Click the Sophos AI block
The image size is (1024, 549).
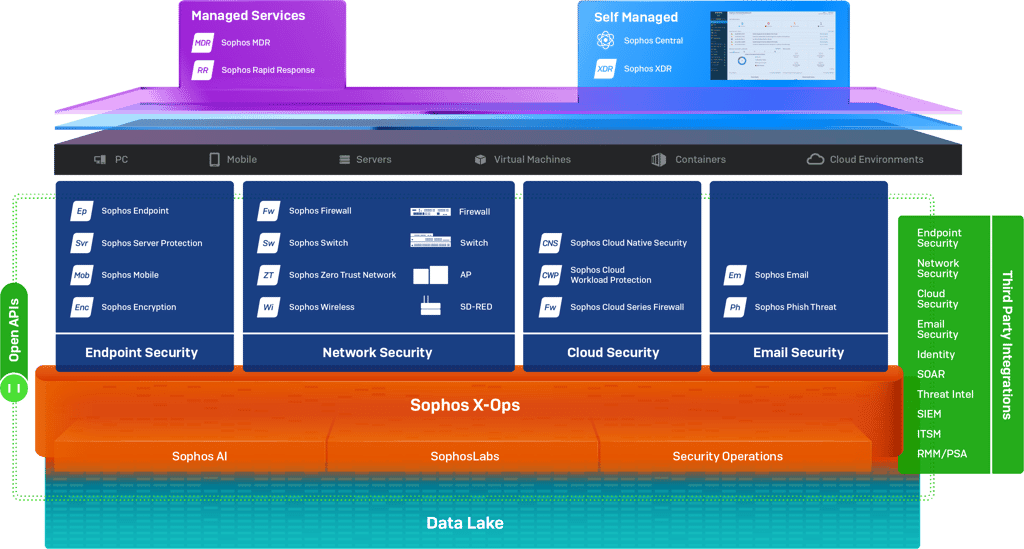[x=200, y=456]
